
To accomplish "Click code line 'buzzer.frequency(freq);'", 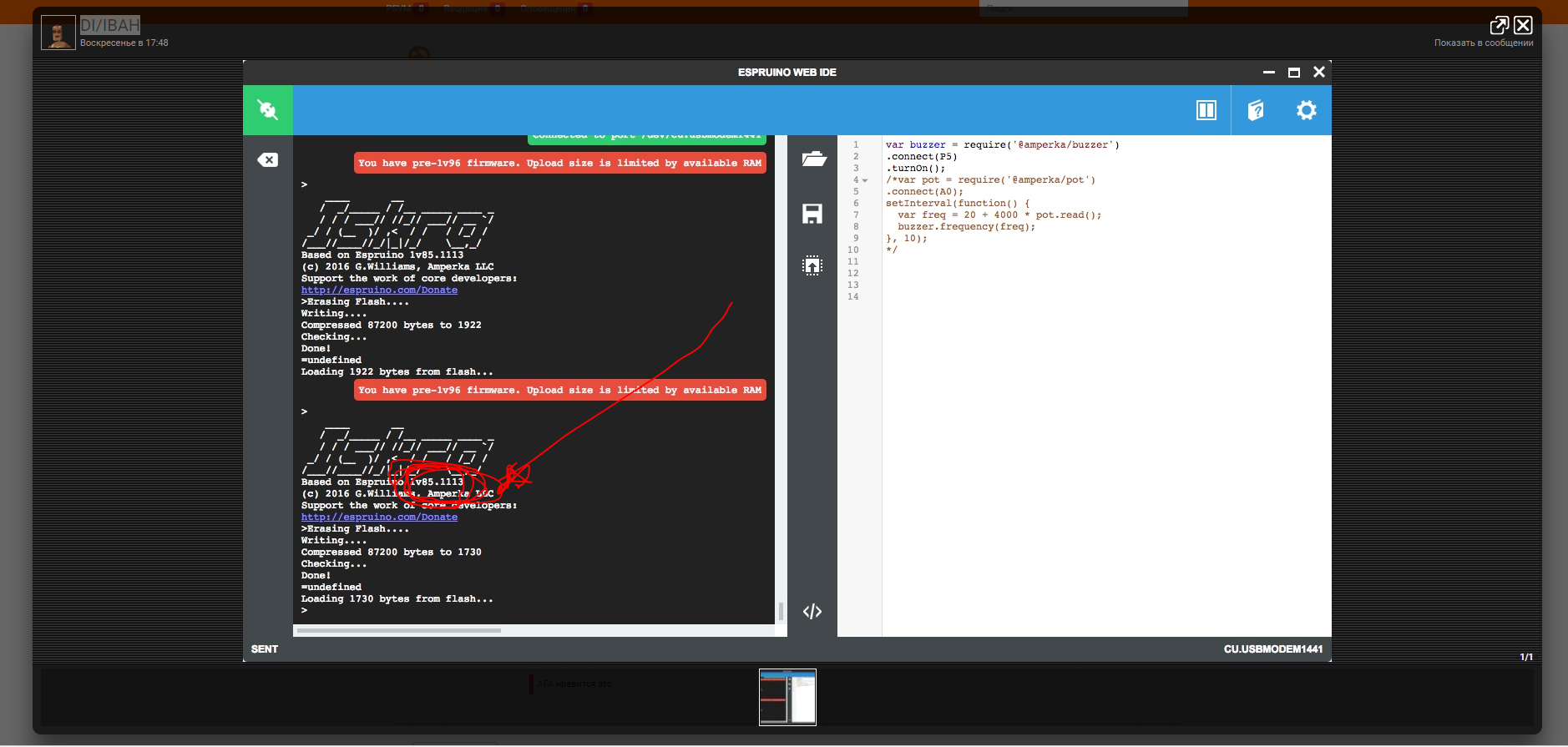I will click(x=967, y=227).
